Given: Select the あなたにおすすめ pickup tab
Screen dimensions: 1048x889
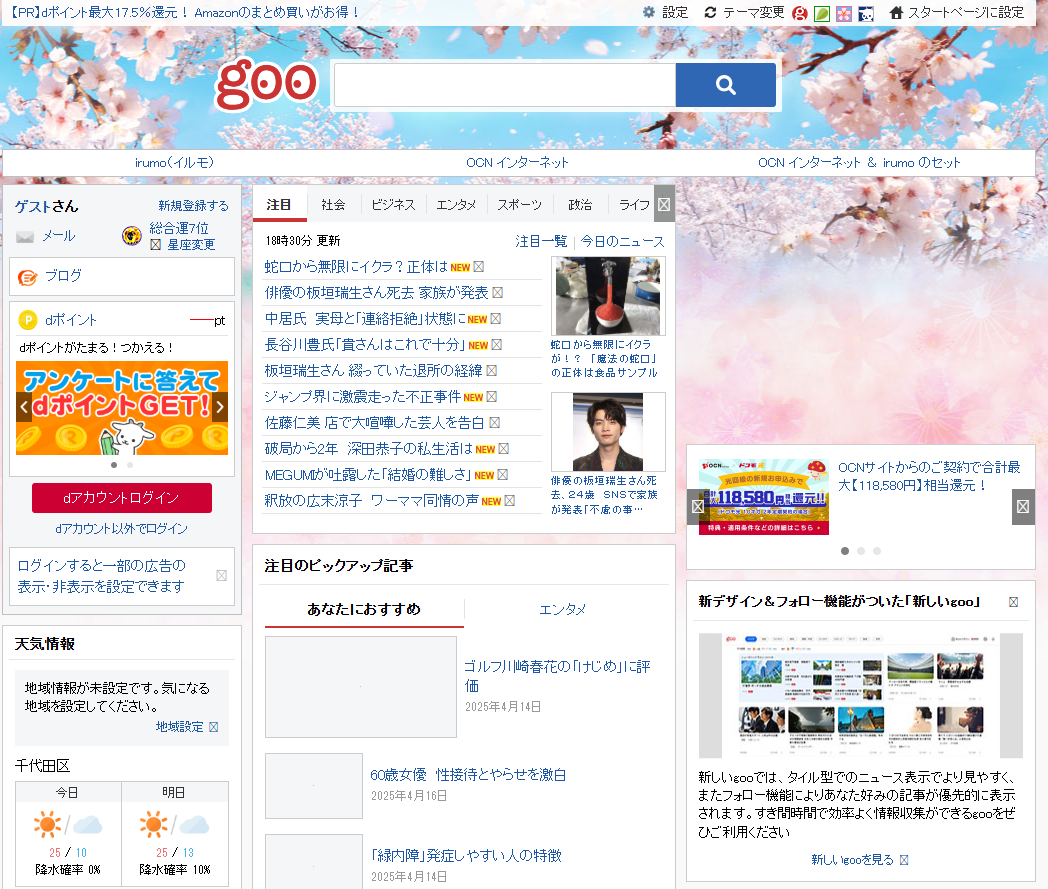Looking at the screenshot, I should point(364,609).
